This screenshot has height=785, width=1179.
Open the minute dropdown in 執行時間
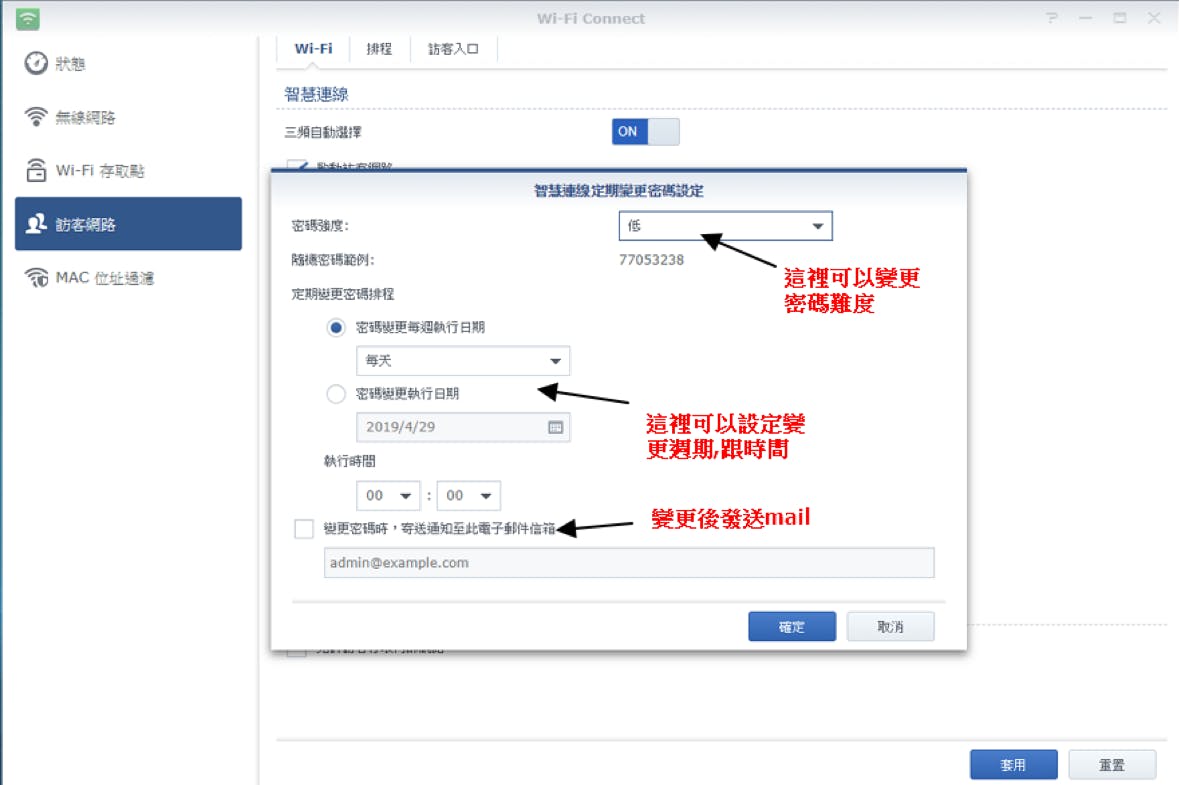click(x=468, y=496)
